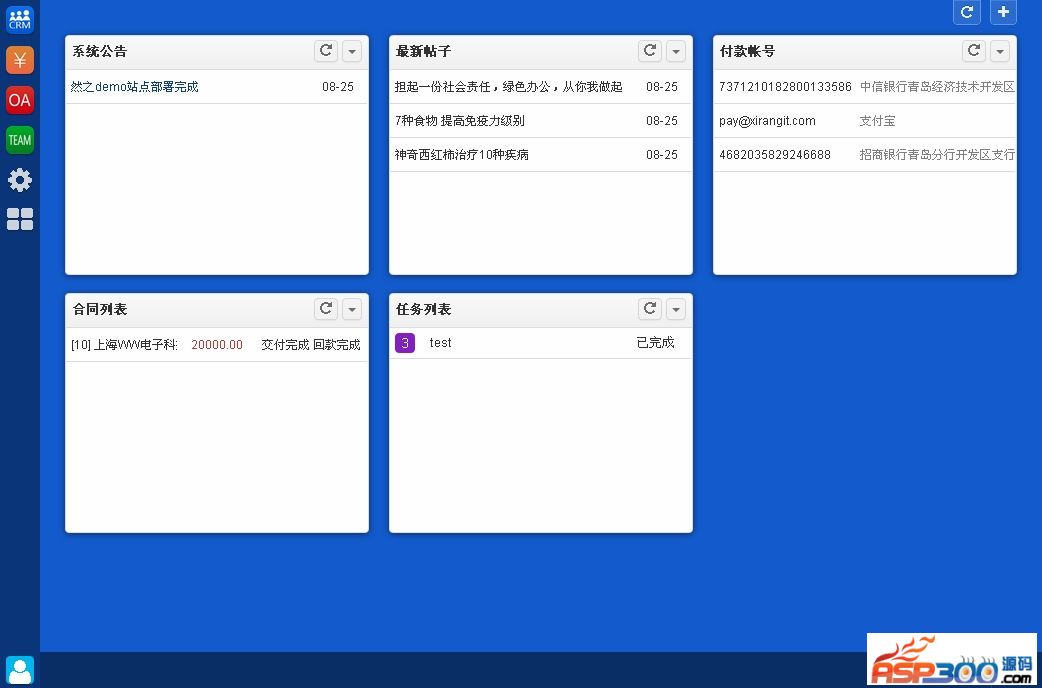
Task: Add a new dashboard block
Action: [1003, 12]
